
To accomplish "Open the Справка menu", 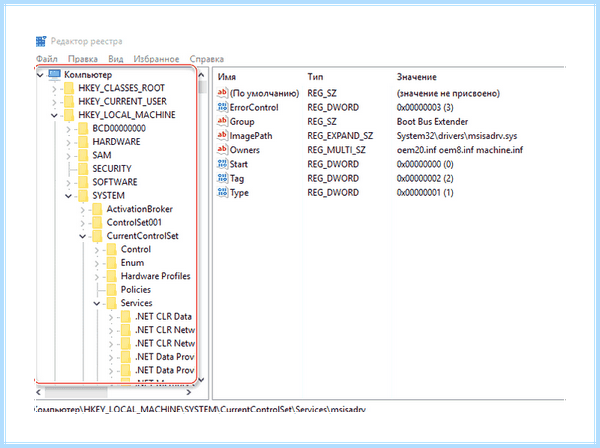I will coord(207,59).
